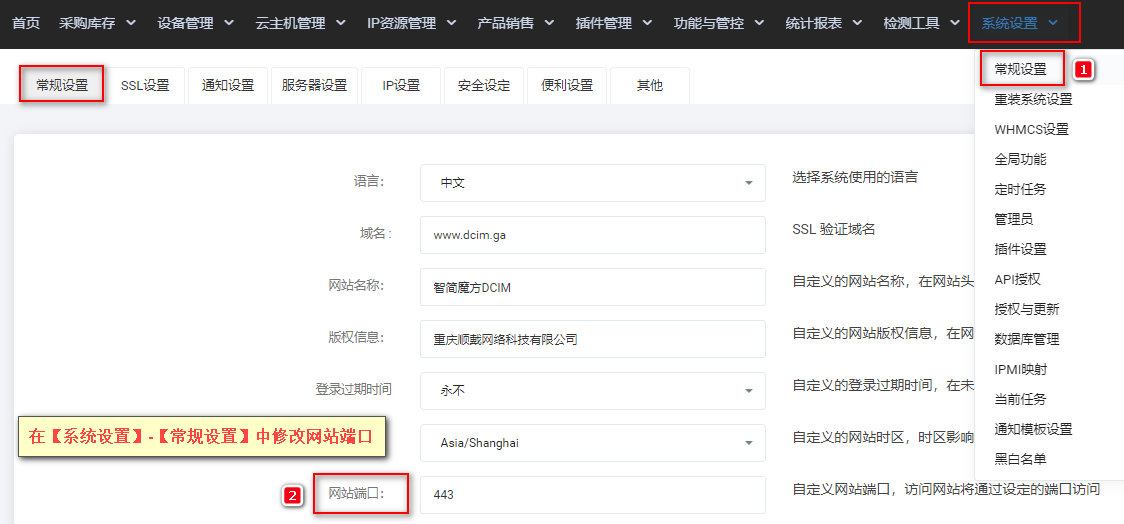This screenshot has height=524, width=1124.
Task: Open the 语言 language dropdown
Action: point(593,183)
